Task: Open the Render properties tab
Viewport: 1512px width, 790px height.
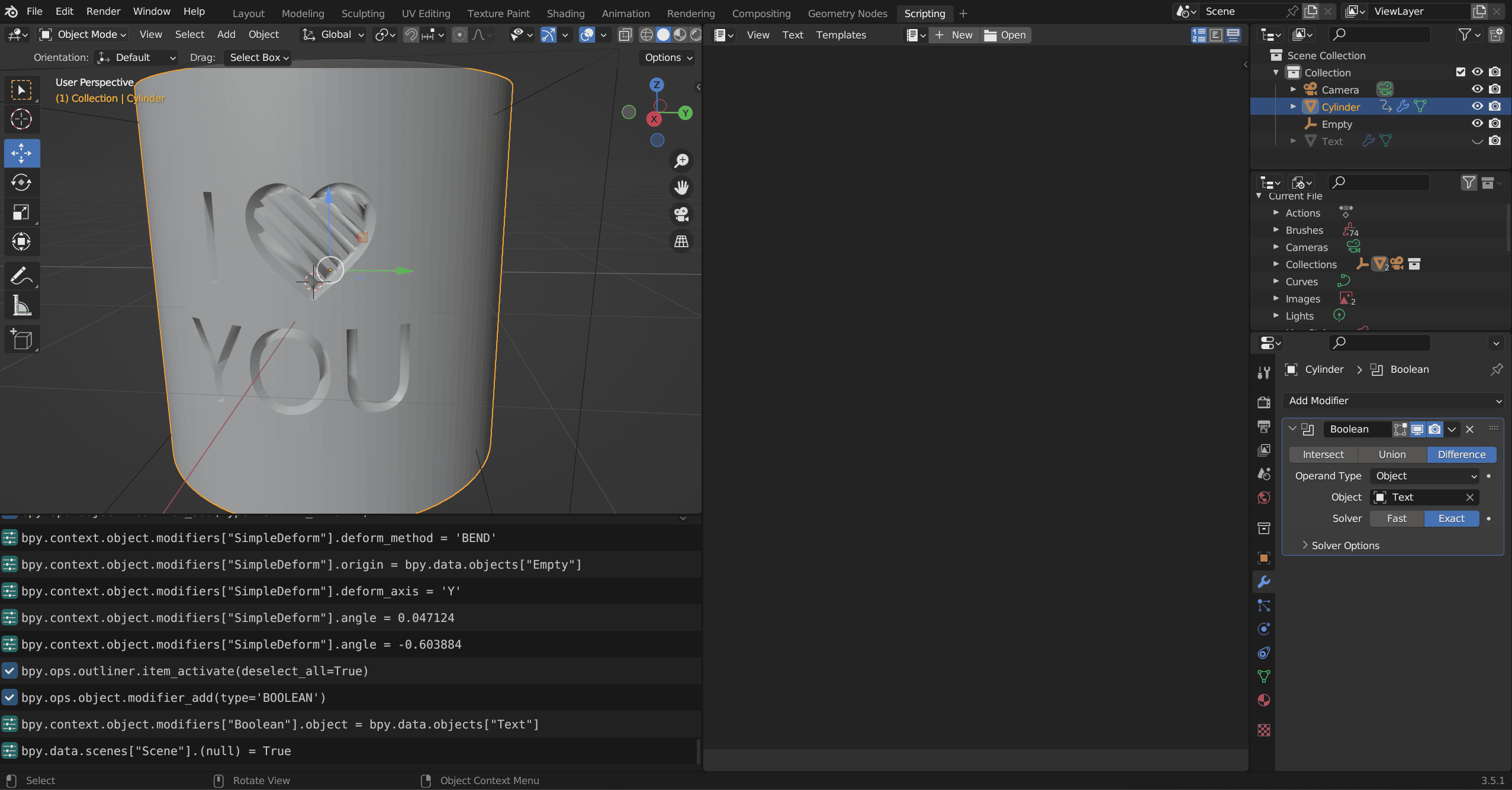Action: 1264,402
